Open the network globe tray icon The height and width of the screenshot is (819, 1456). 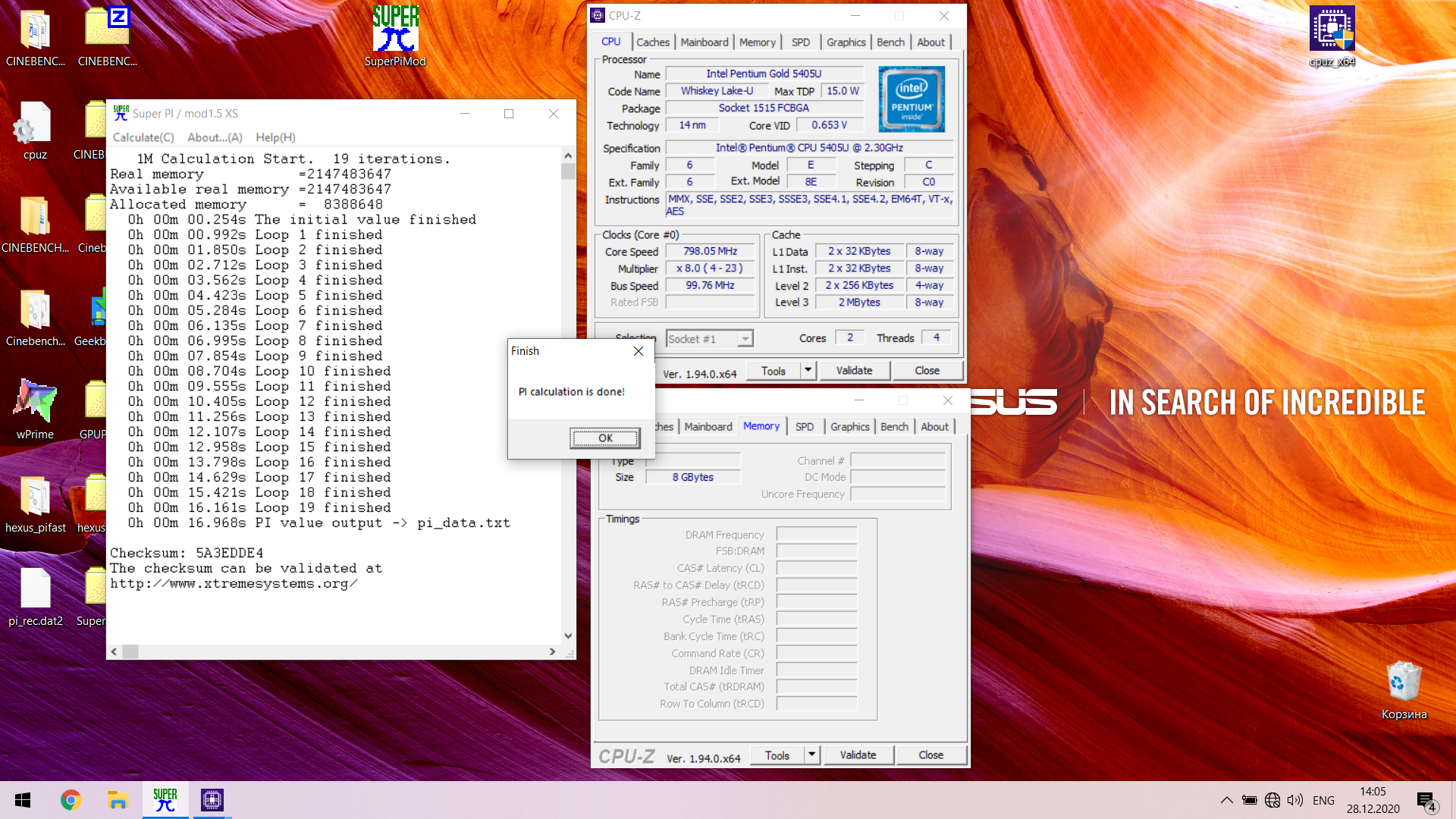tap(1272, 800)
